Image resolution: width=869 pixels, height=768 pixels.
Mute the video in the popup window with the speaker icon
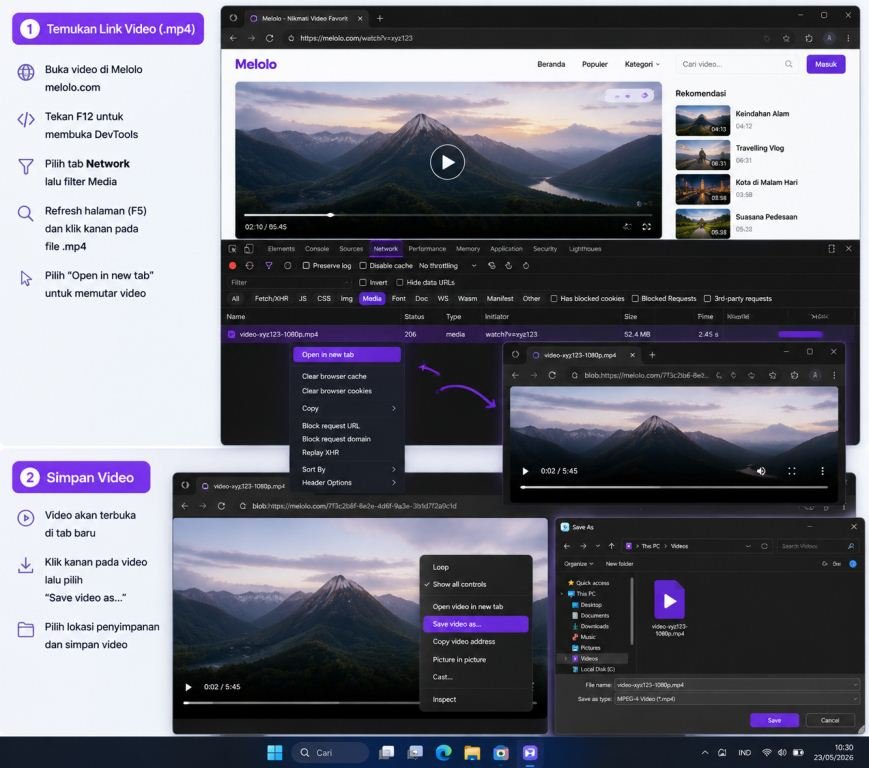tap(761, 471)
